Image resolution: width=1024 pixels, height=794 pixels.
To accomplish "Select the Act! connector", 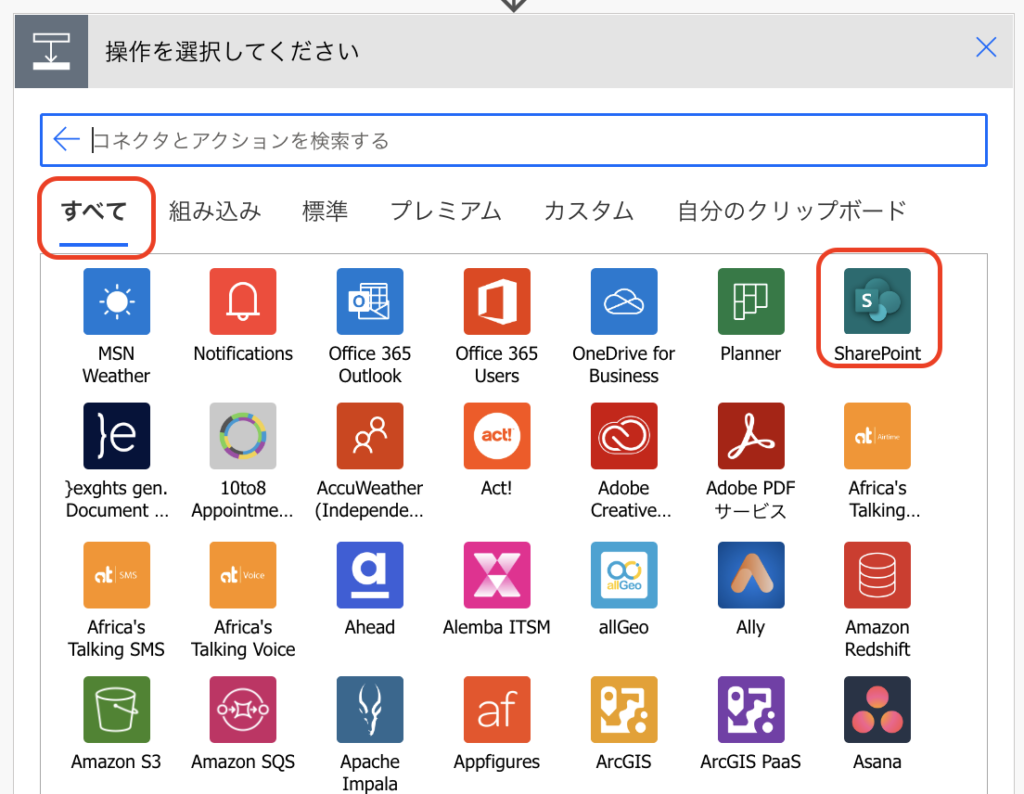I will tap(497, 436).
